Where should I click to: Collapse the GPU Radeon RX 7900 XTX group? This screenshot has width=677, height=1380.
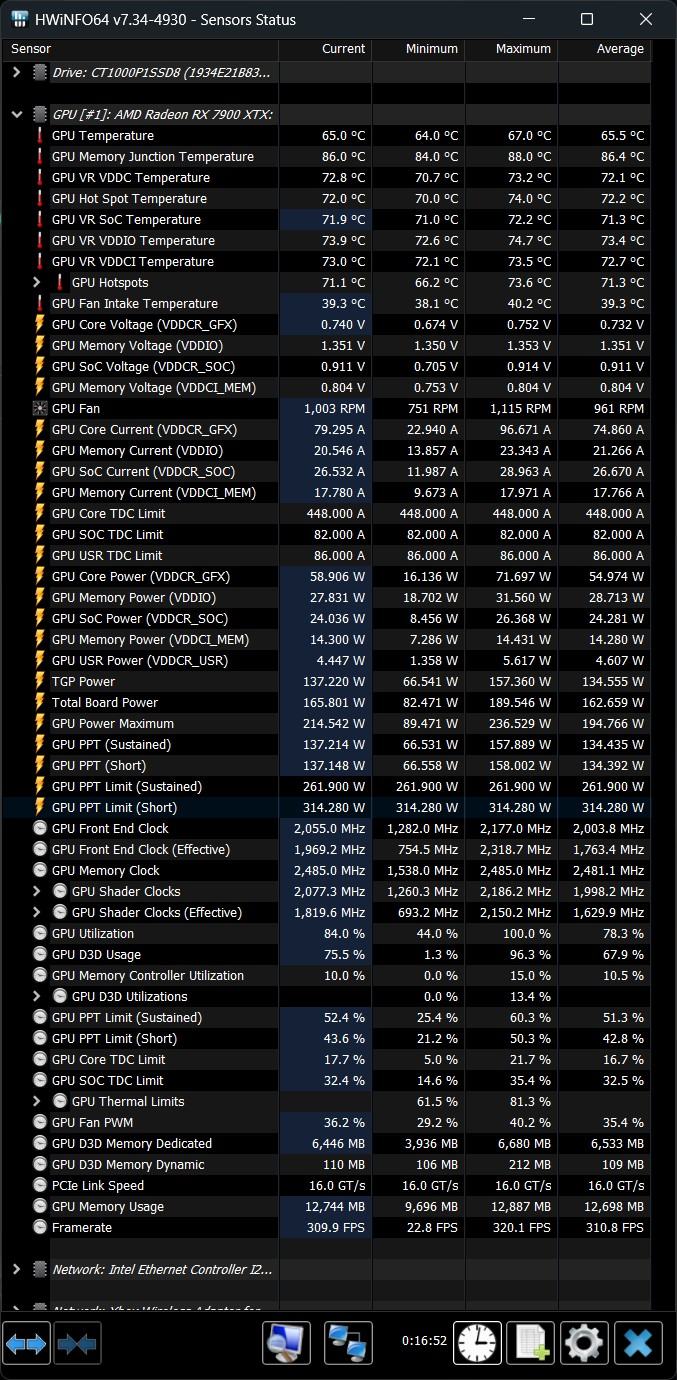click(x=16, y=114)
